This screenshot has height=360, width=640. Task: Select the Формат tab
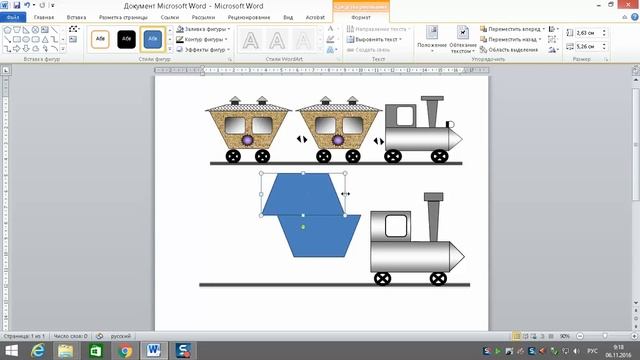tap(361, 18)
